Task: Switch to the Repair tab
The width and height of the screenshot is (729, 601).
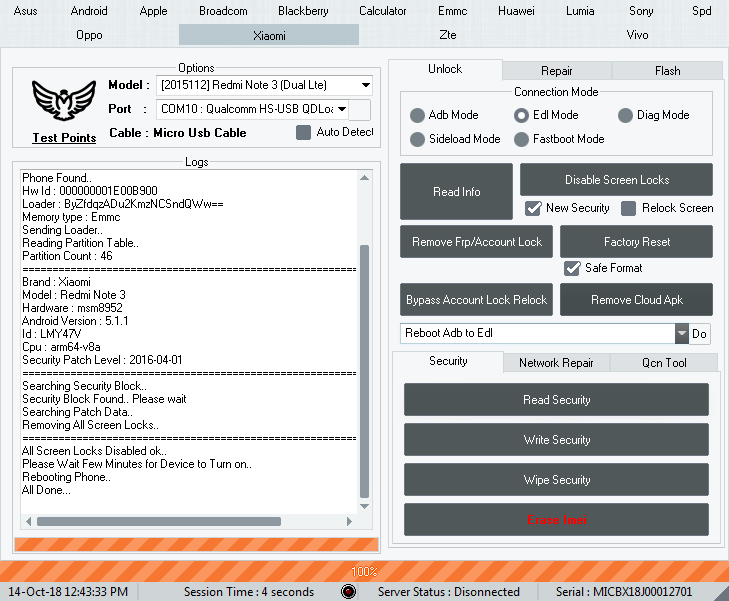Action: pos(557,71)
